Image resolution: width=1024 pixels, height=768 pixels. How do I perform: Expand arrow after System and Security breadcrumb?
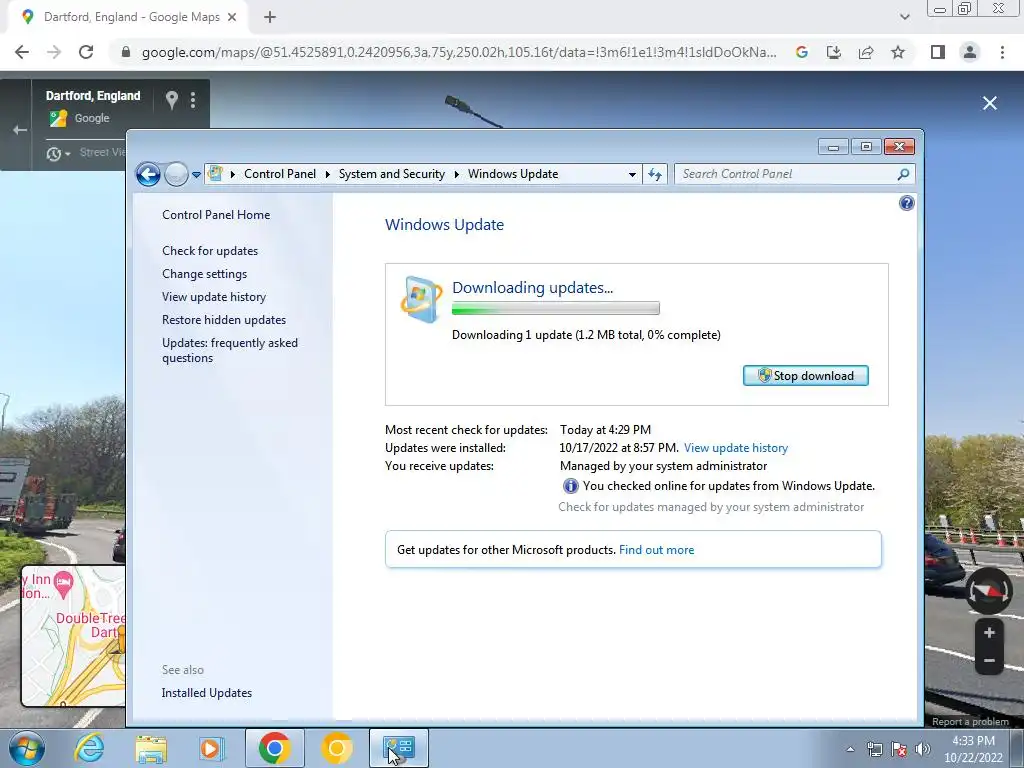click(x=456, y=174)
